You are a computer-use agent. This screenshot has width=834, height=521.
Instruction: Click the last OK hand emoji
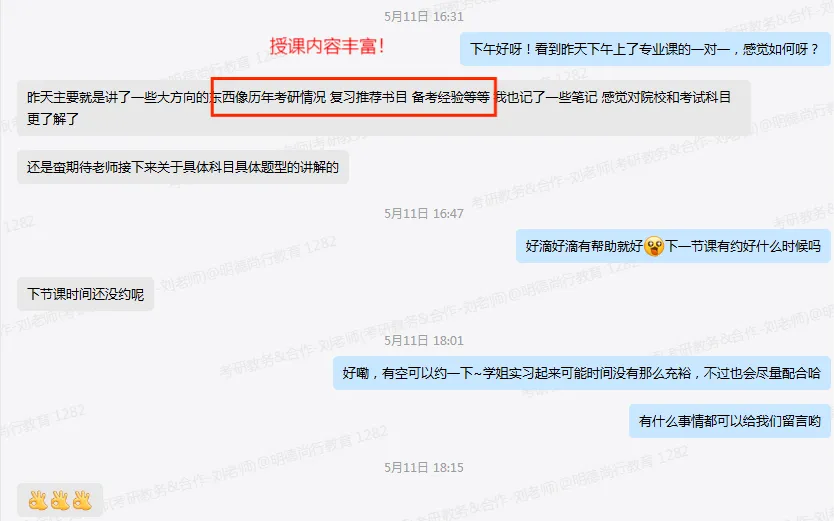82,500
